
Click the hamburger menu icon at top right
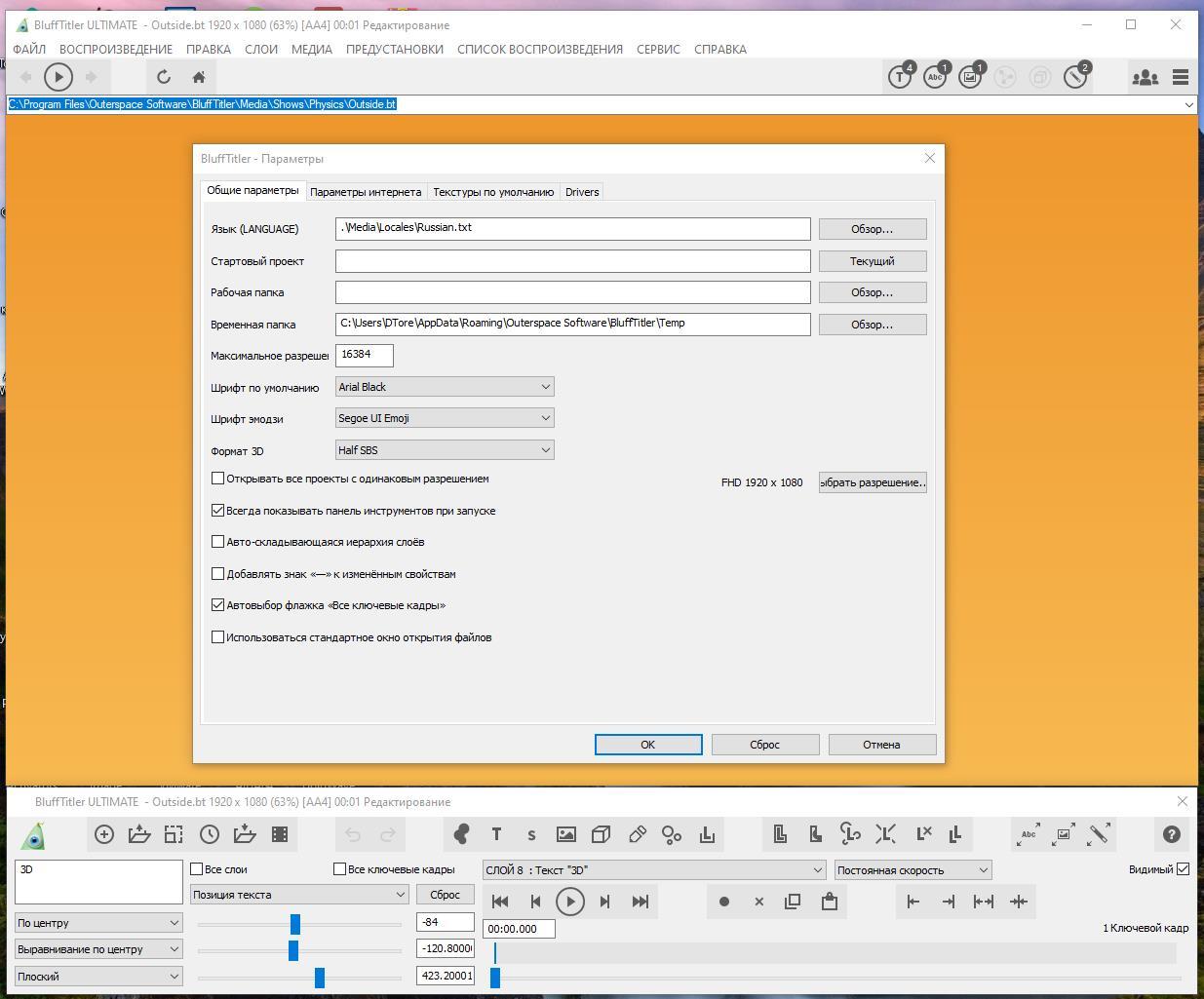pyautogui.click(x=1181, y=77)
